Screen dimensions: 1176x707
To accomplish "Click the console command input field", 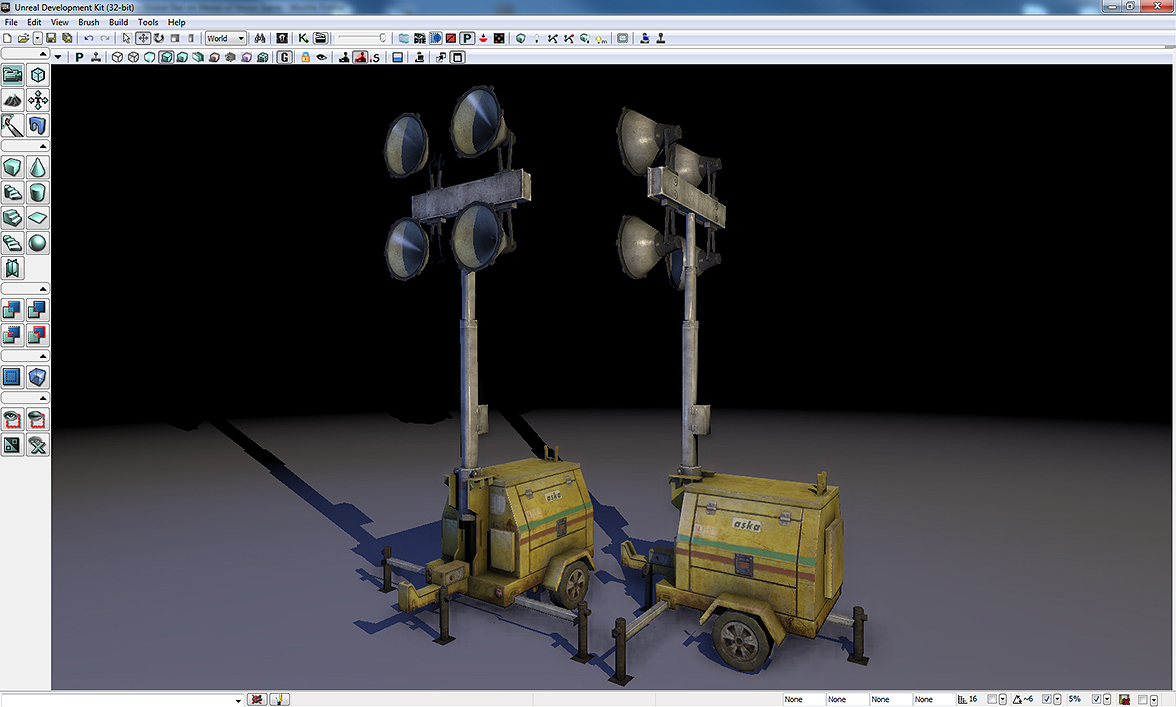I will (x=122, y=700).
